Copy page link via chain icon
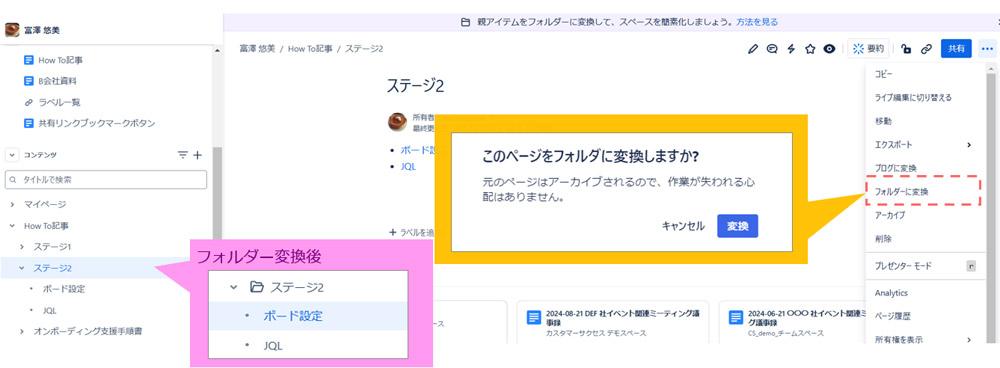 pos(926,49)
